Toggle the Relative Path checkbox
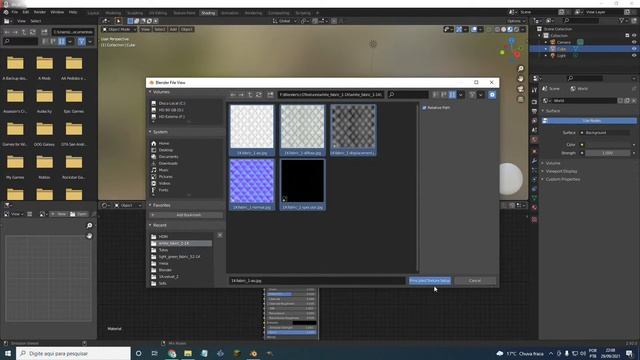The image size is (640, 360). [424, 108]
